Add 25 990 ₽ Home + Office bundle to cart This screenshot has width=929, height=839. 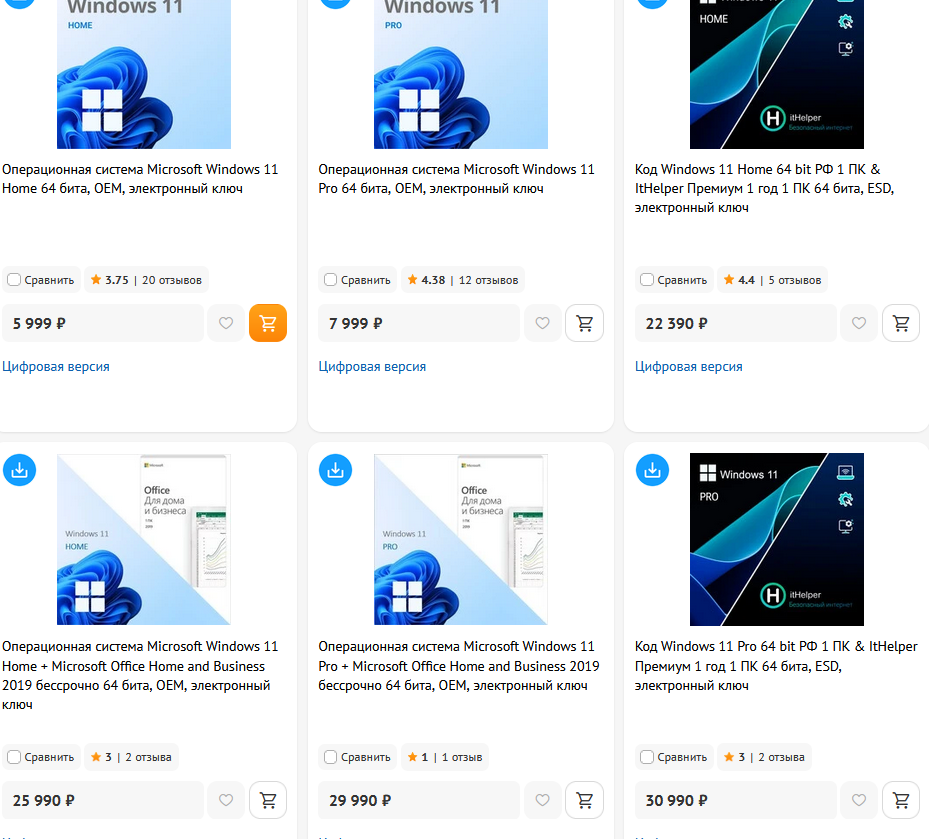pos(268,800)
